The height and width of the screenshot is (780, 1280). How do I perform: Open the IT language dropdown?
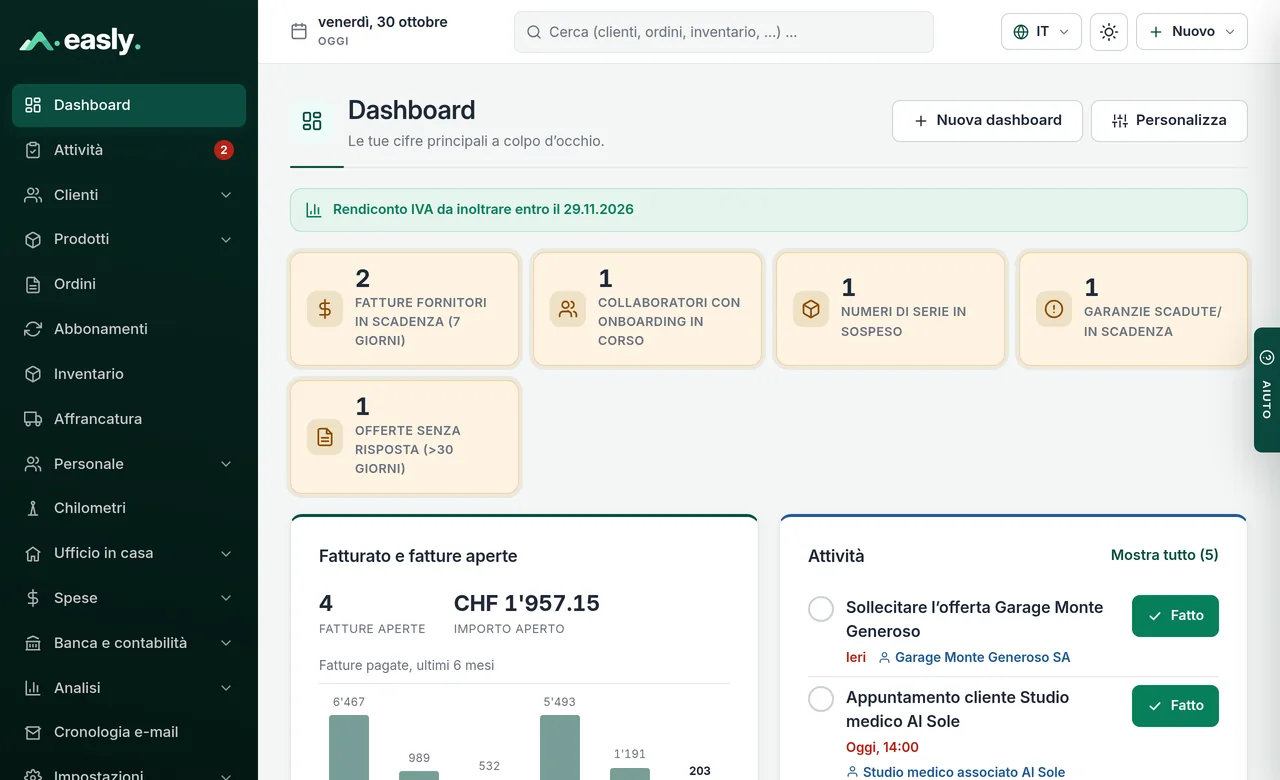(1041, 32)
